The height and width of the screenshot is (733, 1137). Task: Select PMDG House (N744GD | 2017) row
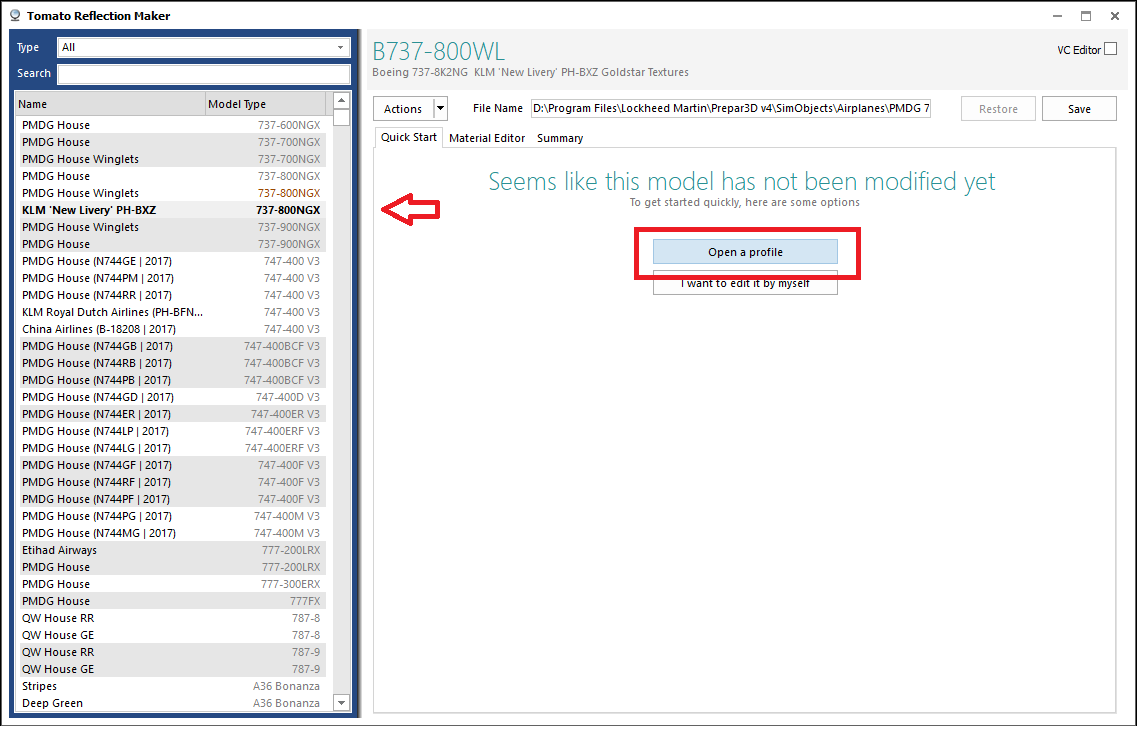pyautogui.click(x=171, y=397)
